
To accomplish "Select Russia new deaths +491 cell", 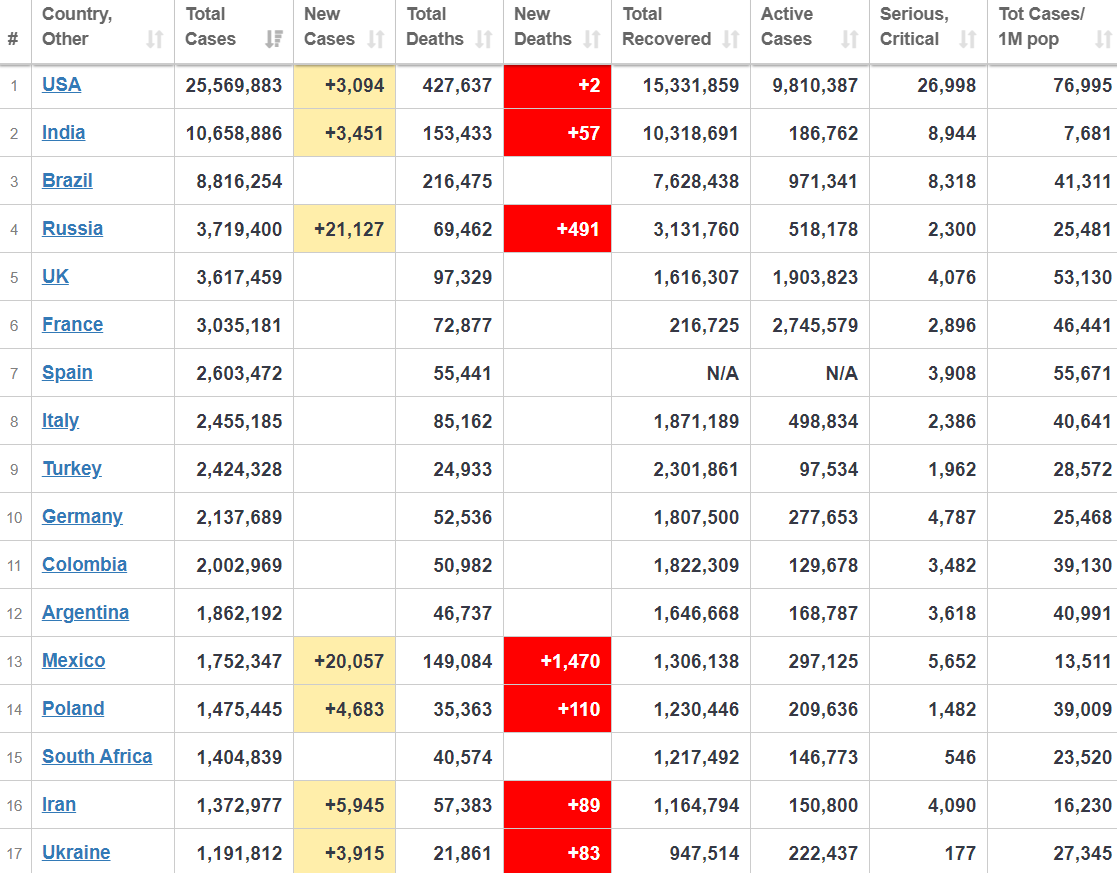I will coord(557,229).
